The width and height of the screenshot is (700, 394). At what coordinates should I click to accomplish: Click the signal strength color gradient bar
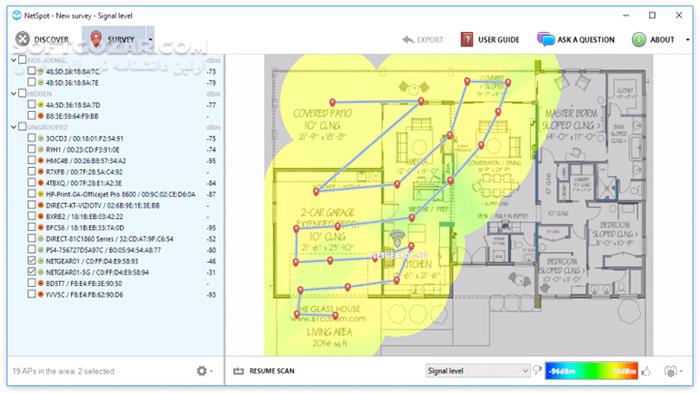[592, 371]
